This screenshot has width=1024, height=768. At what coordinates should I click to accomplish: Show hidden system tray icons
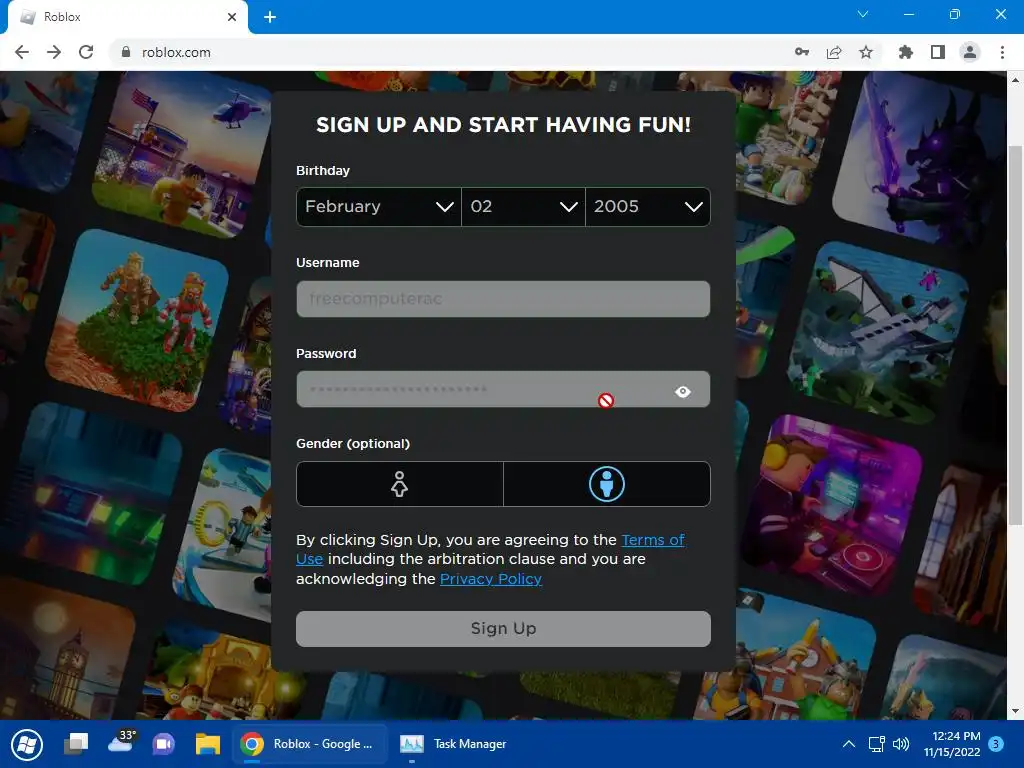(849, 744)
